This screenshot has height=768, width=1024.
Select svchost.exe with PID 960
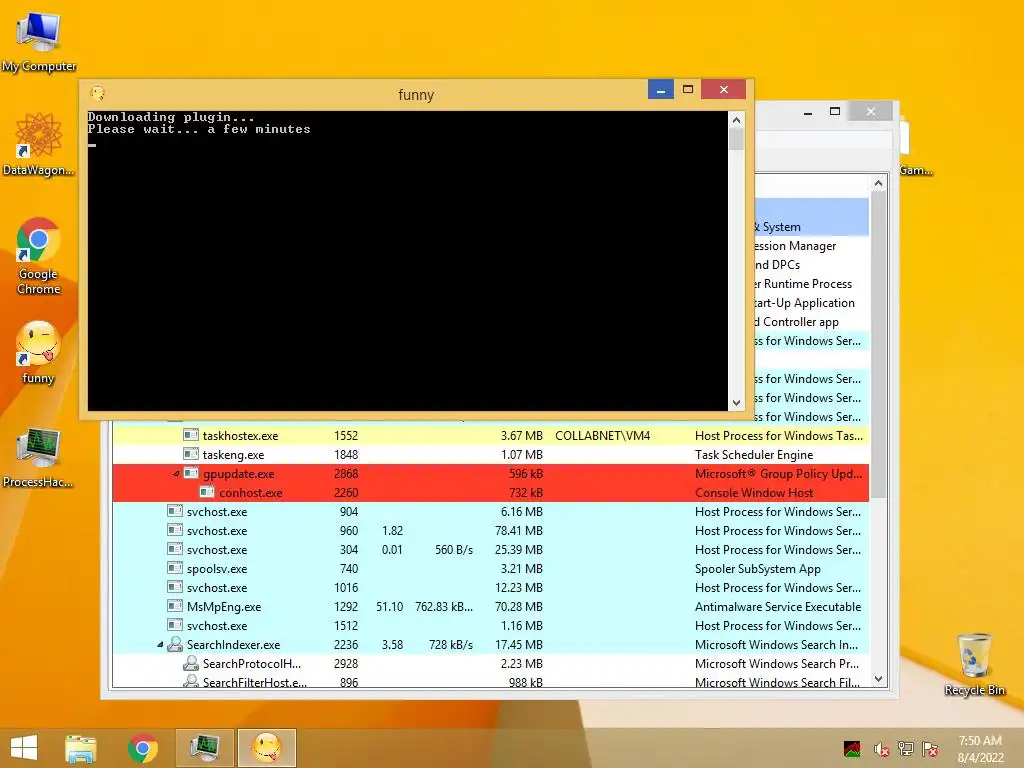click(x=490, y=530)
